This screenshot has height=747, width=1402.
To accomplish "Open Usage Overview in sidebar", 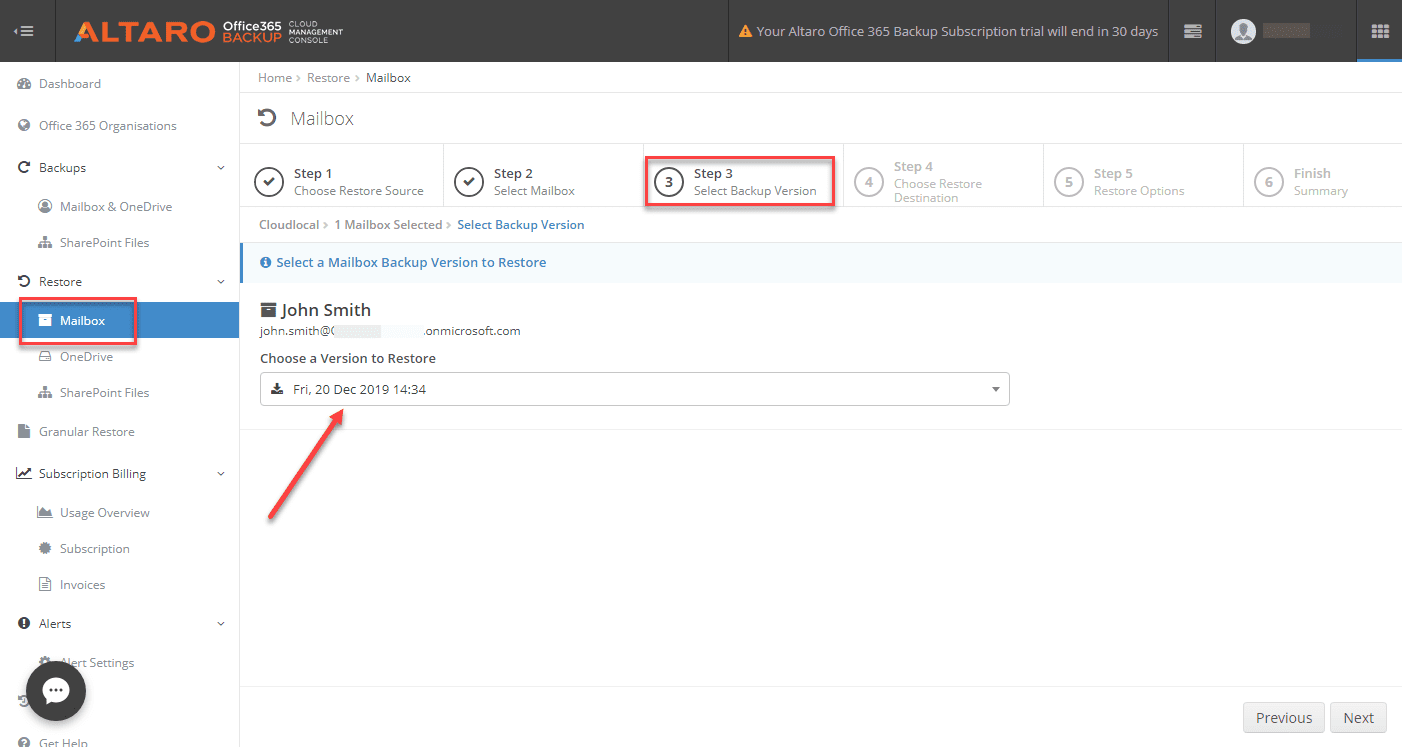I will (104, 513).
